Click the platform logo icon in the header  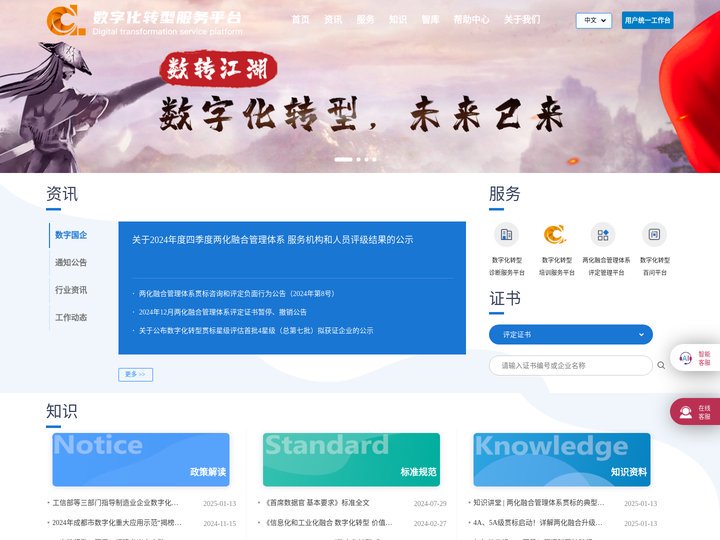[66, 20]
